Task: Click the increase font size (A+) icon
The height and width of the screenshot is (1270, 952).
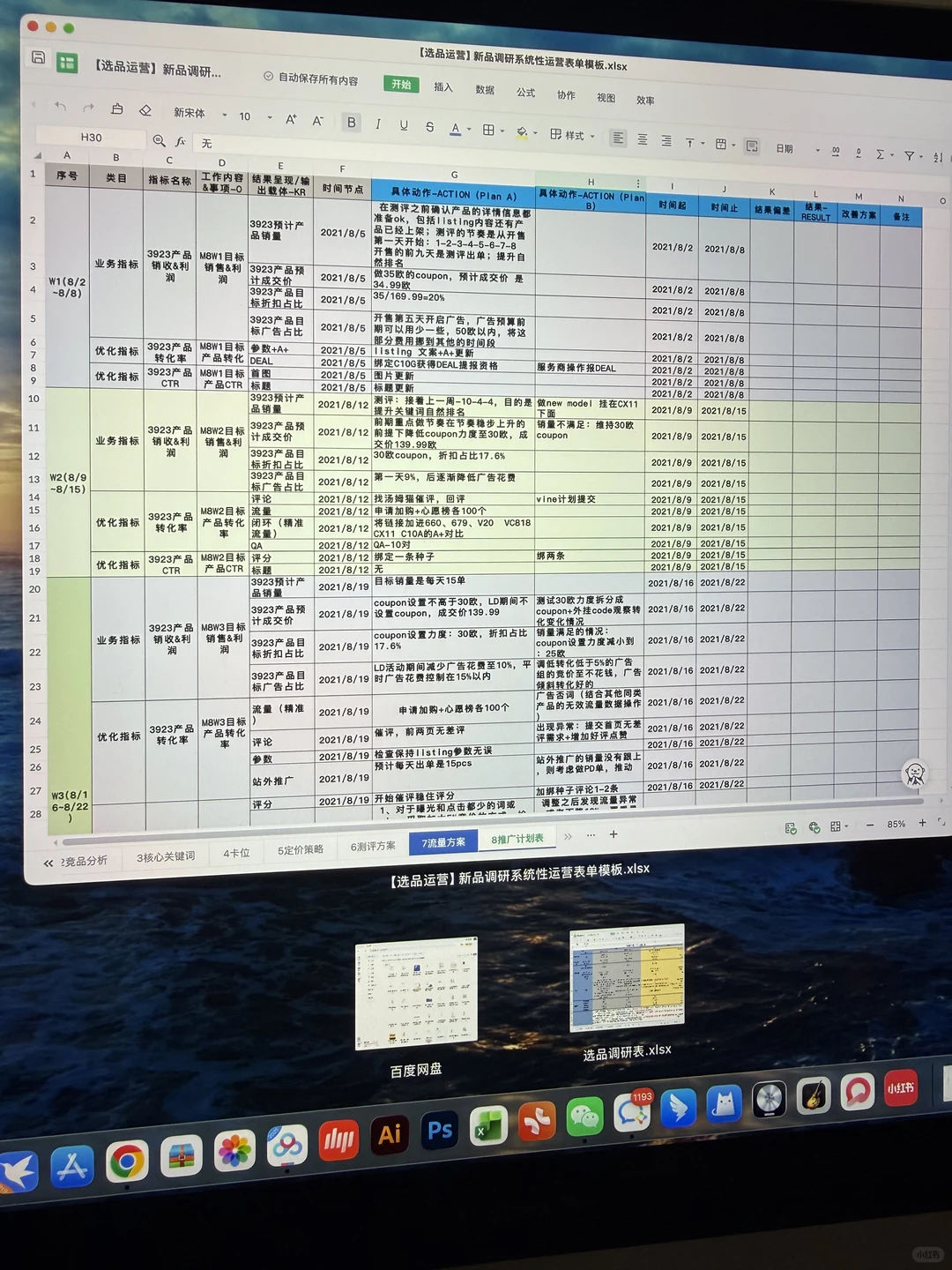Action: [289, 118]
